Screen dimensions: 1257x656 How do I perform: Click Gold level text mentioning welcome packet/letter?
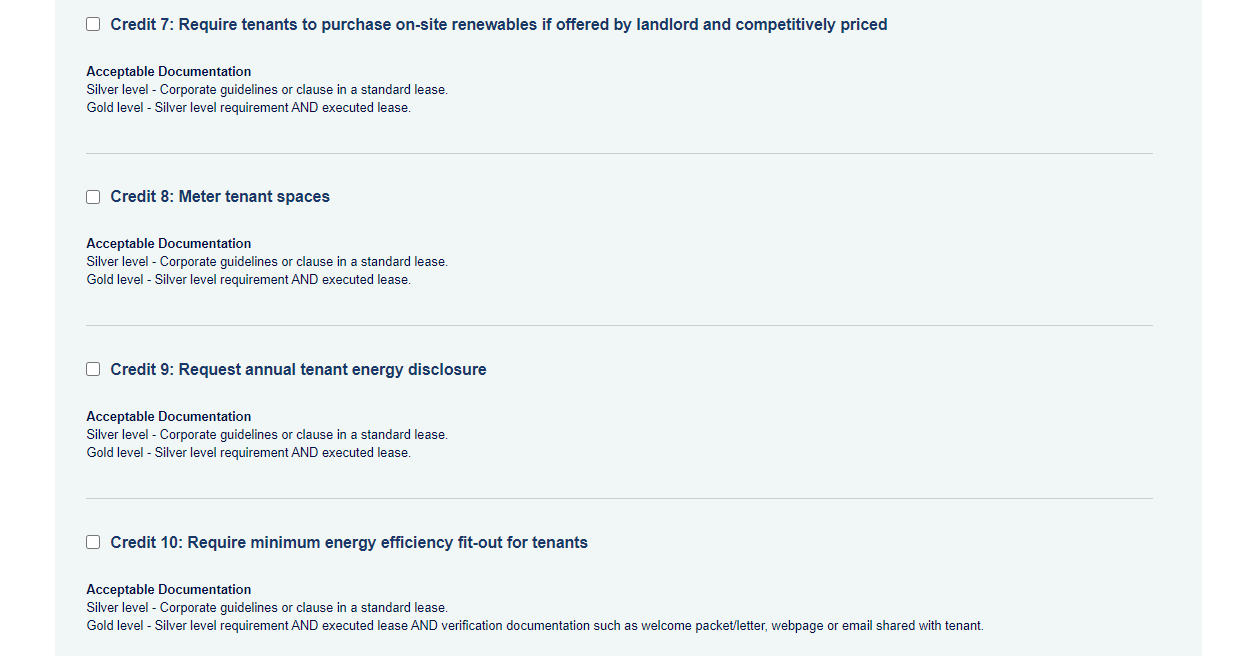click(535, 626)
